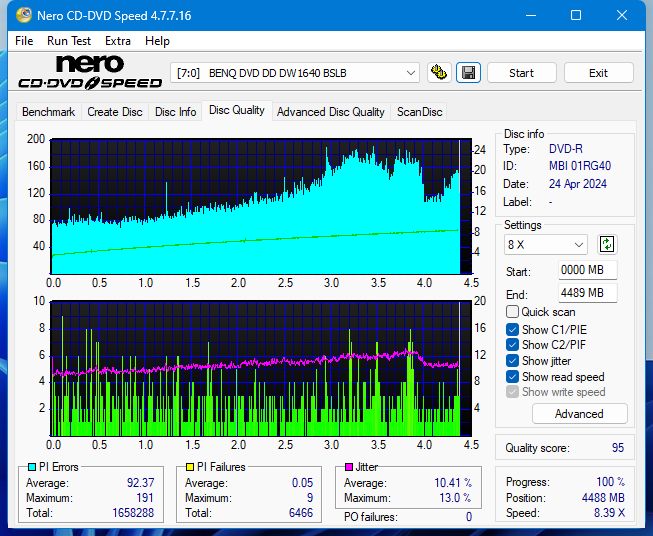
Task: Switch to the Disc Info tab
Action: 175,112
